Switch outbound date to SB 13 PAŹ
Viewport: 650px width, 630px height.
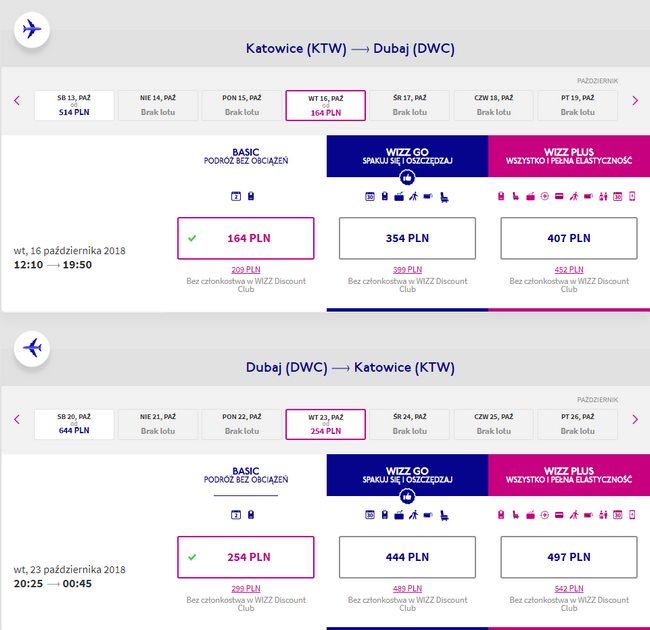[73, 105]
